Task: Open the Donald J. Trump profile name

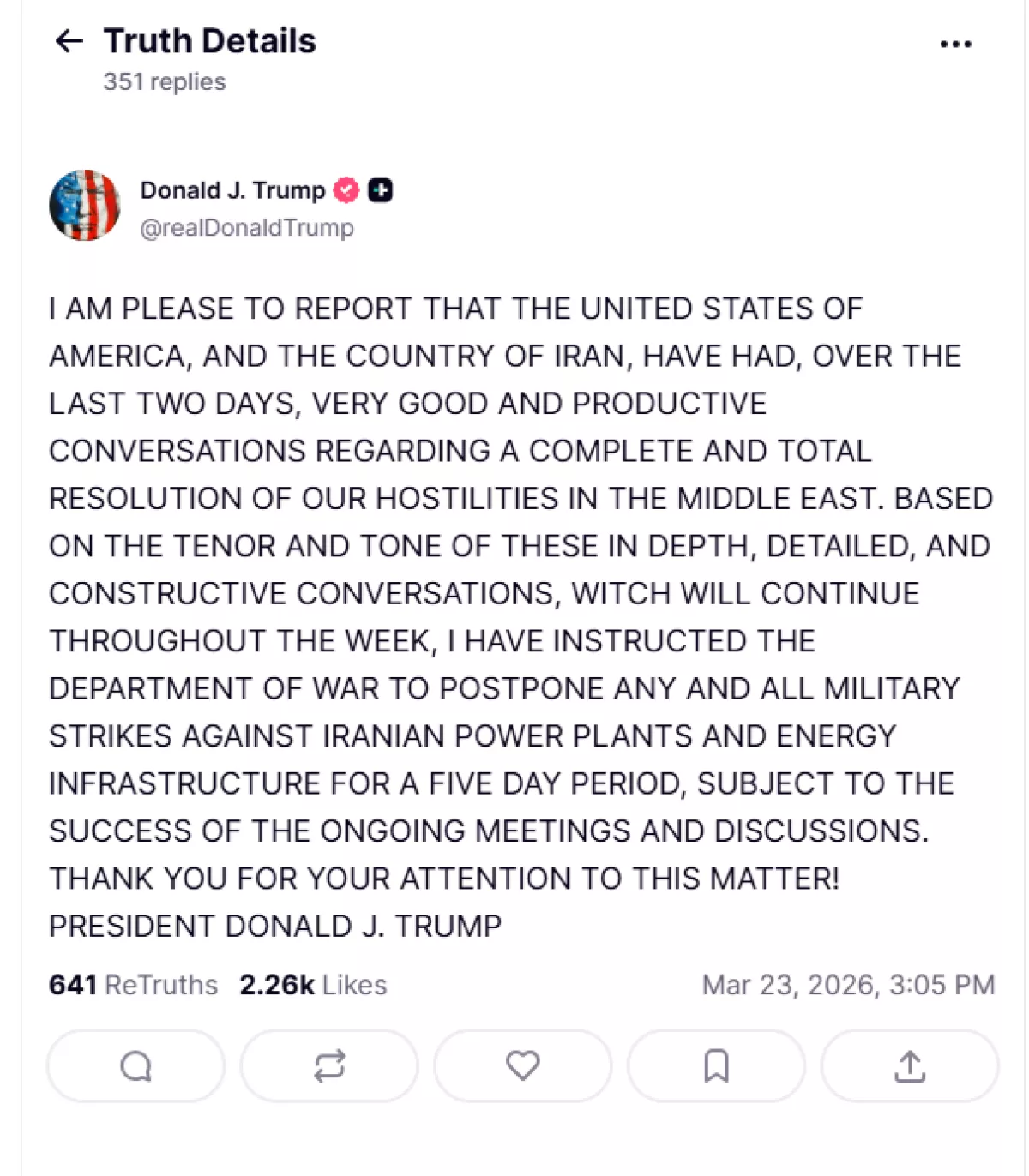Action: point(232,190)
